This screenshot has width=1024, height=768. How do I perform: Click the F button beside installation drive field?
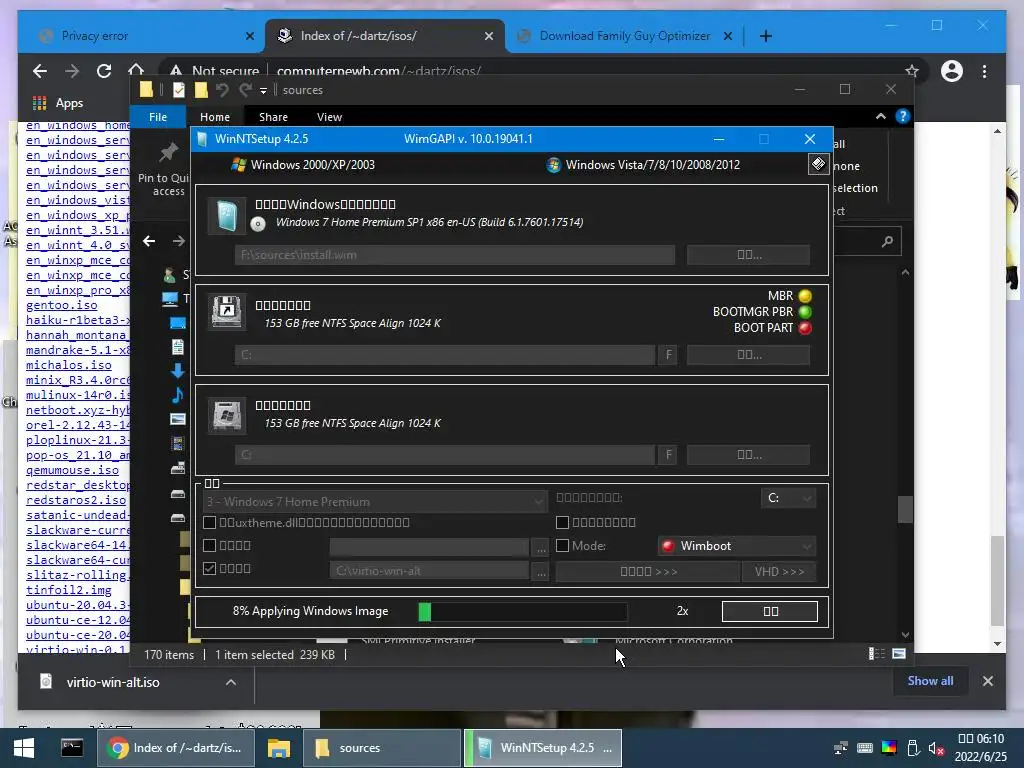(667, 455)
